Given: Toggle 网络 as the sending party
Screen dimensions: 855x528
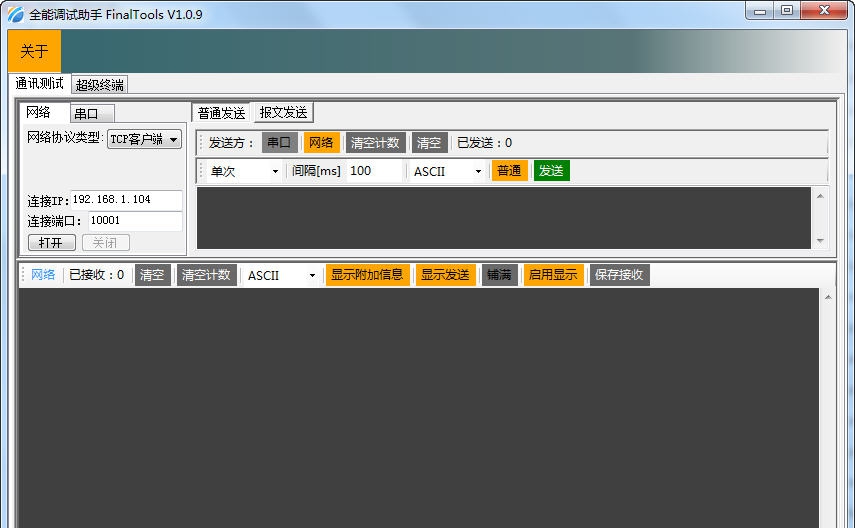Looking at the screenshot, I should [x=322, y=143].
